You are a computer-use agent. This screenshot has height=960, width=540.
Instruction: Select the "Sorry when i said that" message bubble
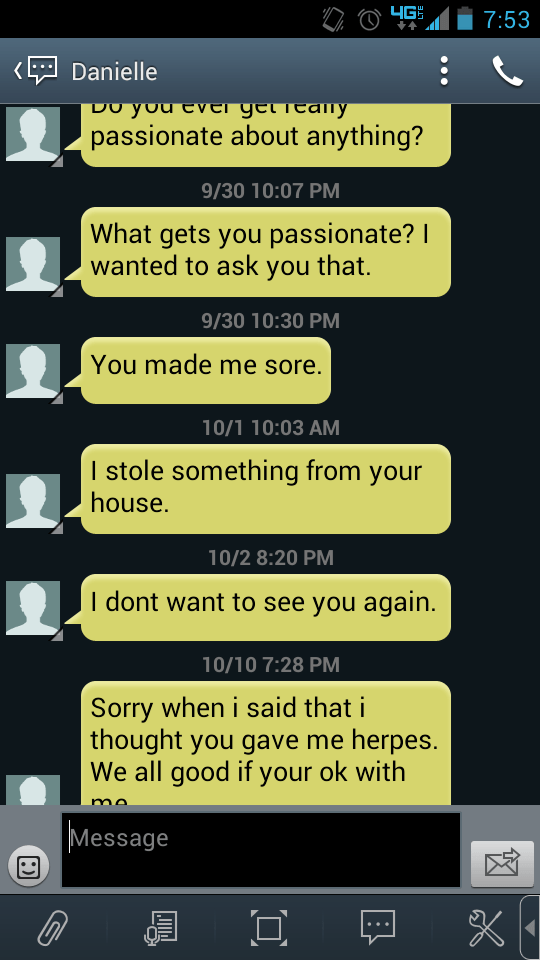click(x=266, y=743)
